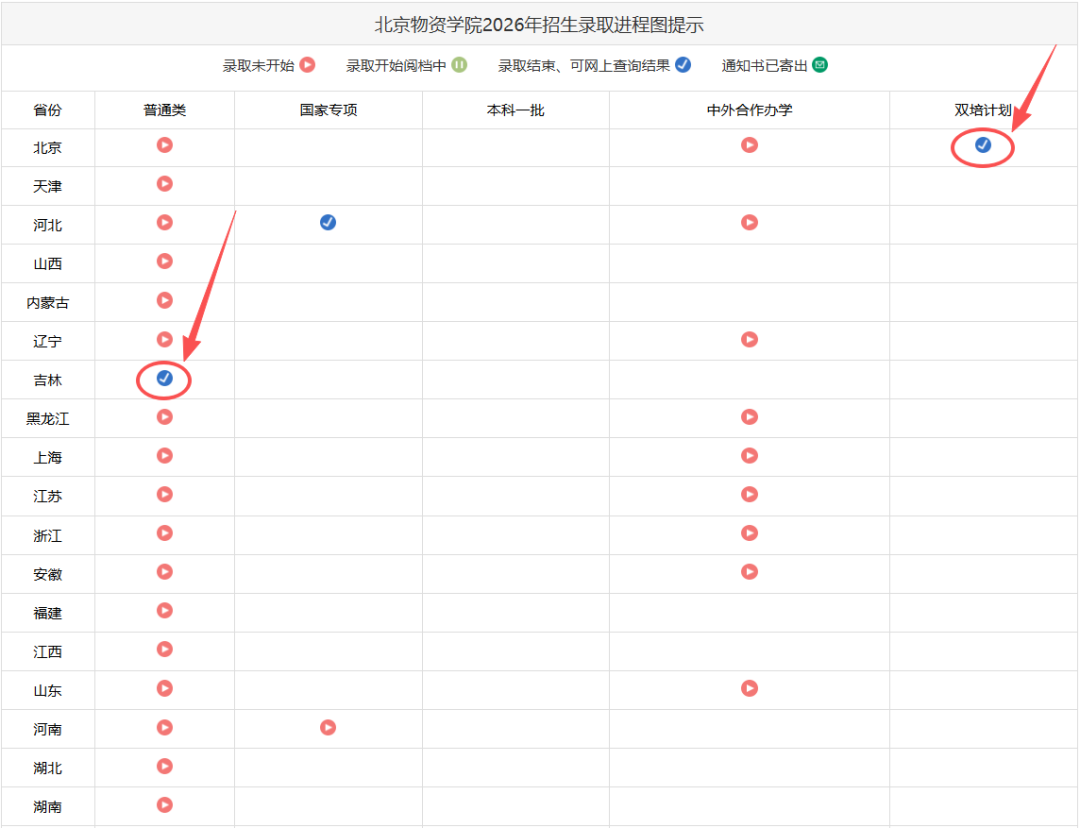Select the 内蒙古 province row label

click(x=48, y=303)
